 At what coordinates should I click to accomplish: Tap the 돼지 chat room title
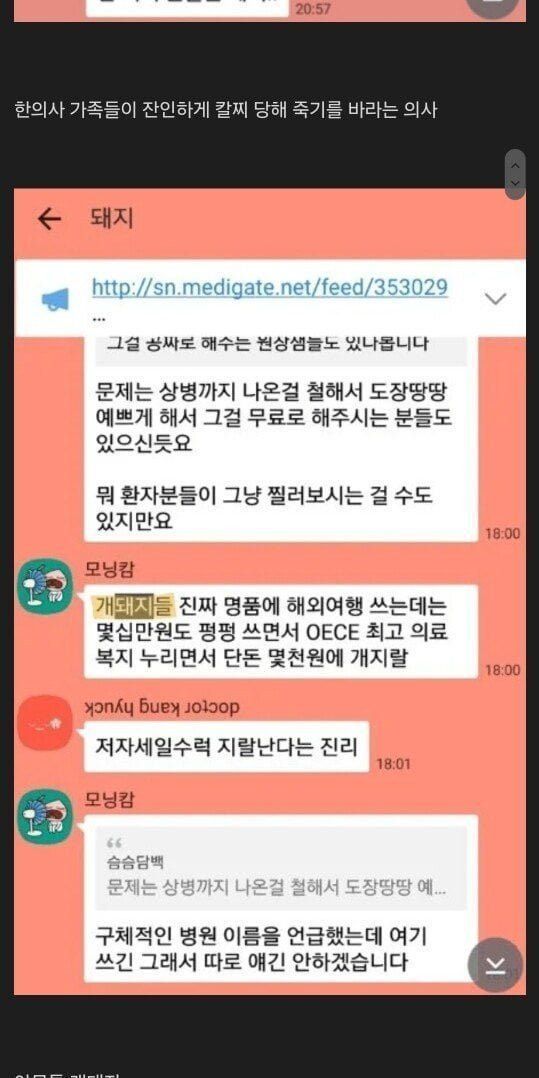pyautogui.click(x=111, y=219)
